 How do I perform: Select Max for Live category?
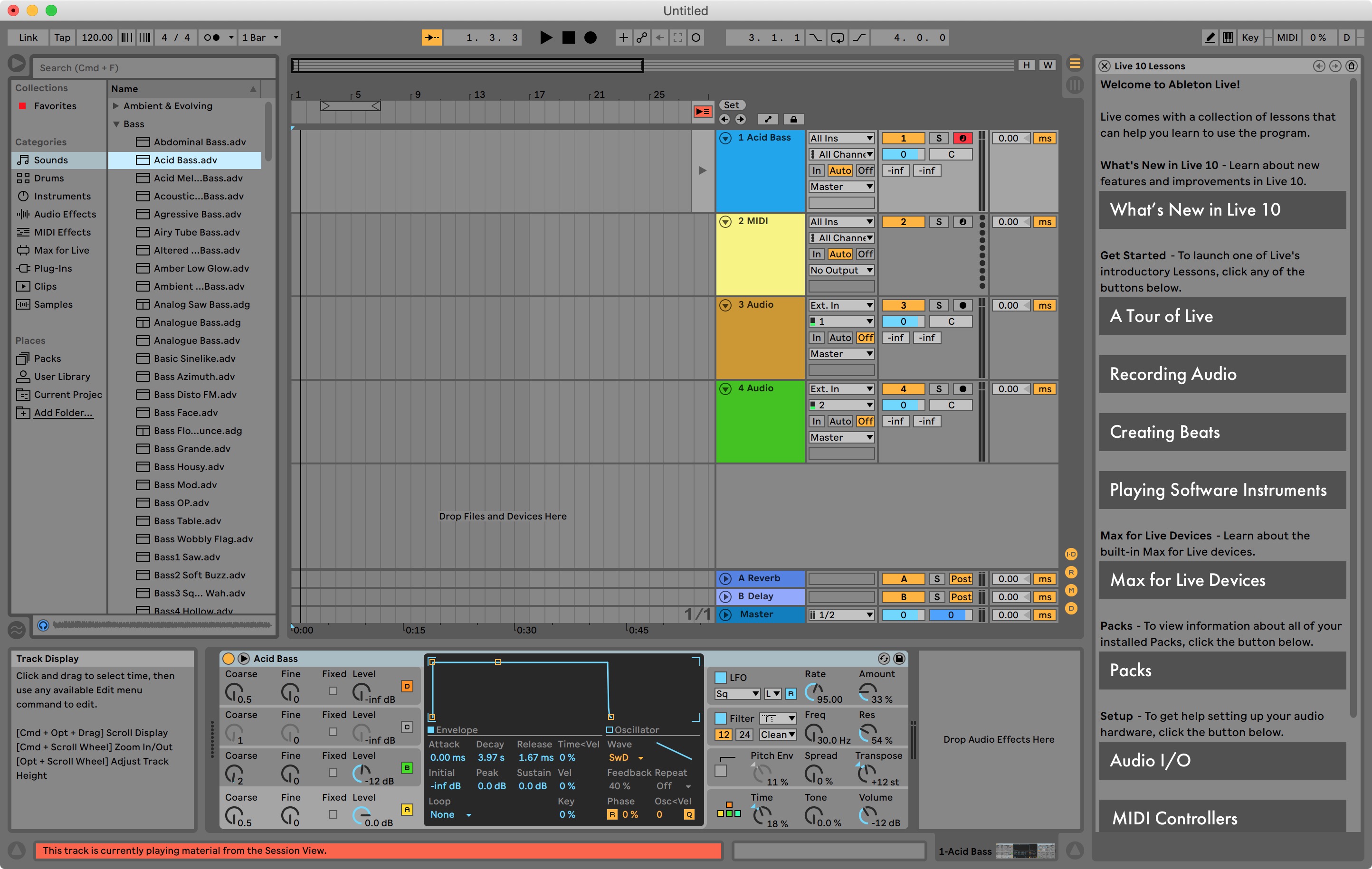[x=61, y=251]
